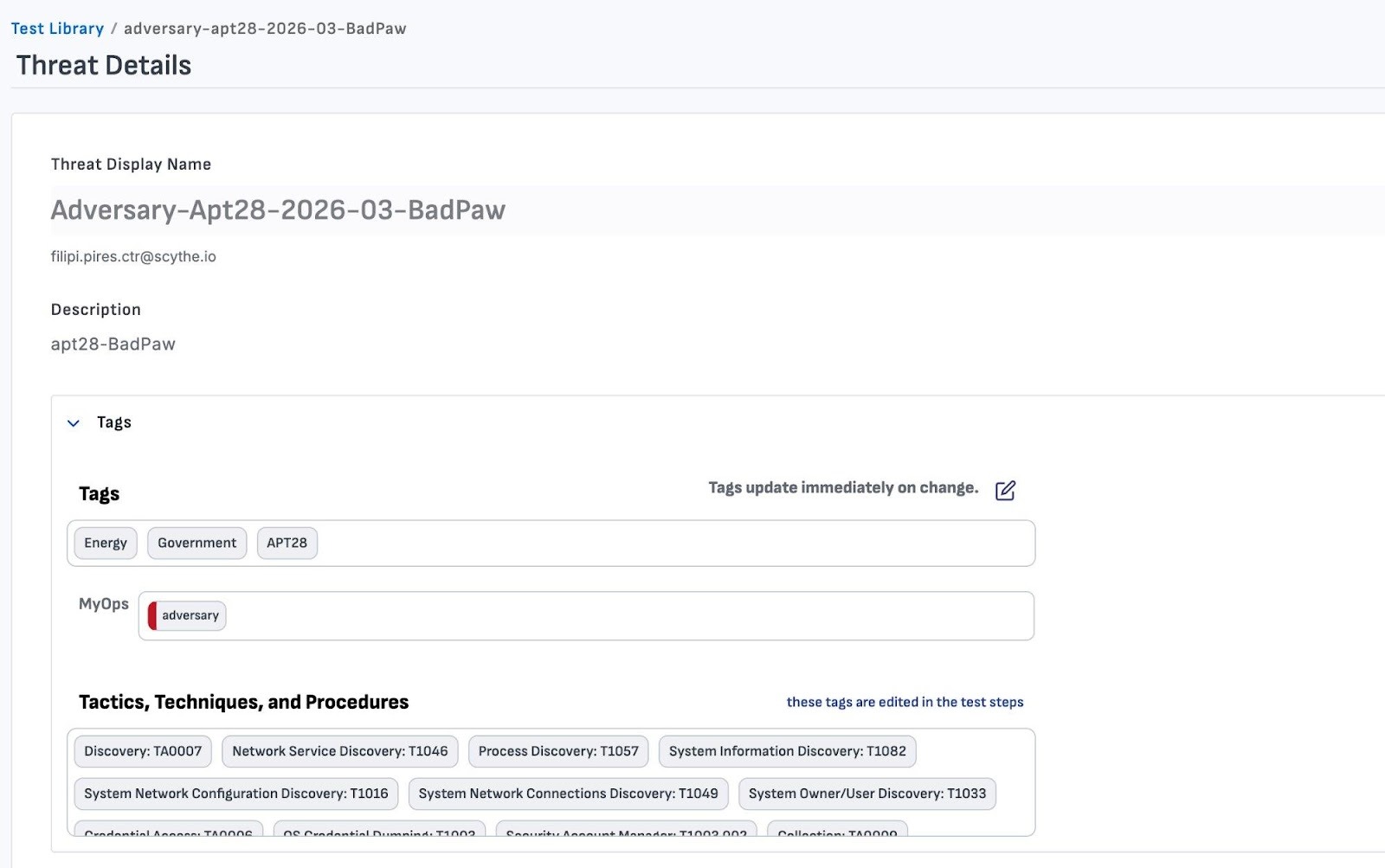
Task: Select System Network Configuration Discovery: T1016
Action: point(235,794)
